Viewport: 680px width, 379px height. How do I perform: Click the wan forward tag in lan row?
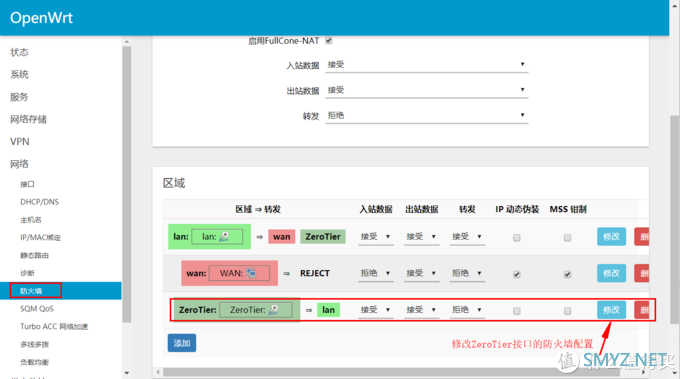tap(281, 237)
